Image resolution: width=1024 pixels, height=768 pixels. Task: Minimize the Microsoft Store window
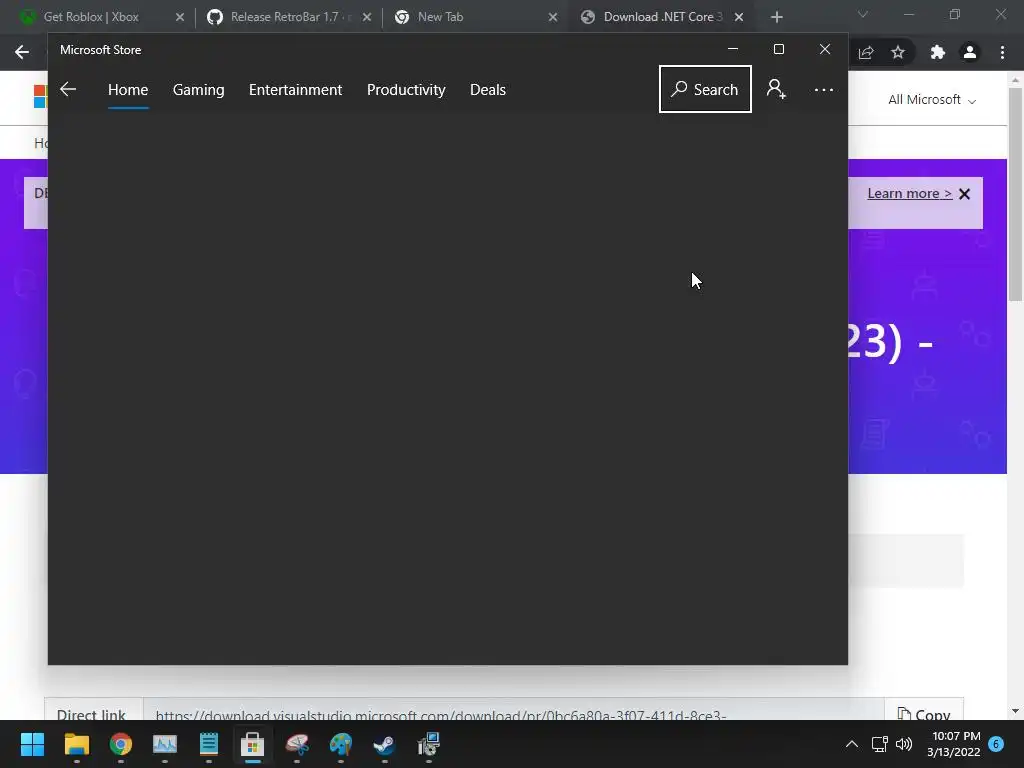click(x=733, y=49)
